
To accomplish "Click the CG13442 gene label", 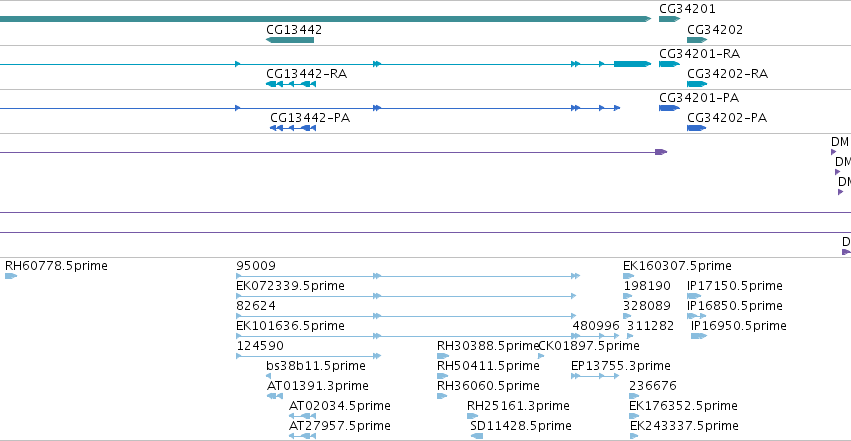I will click(294, 29).
